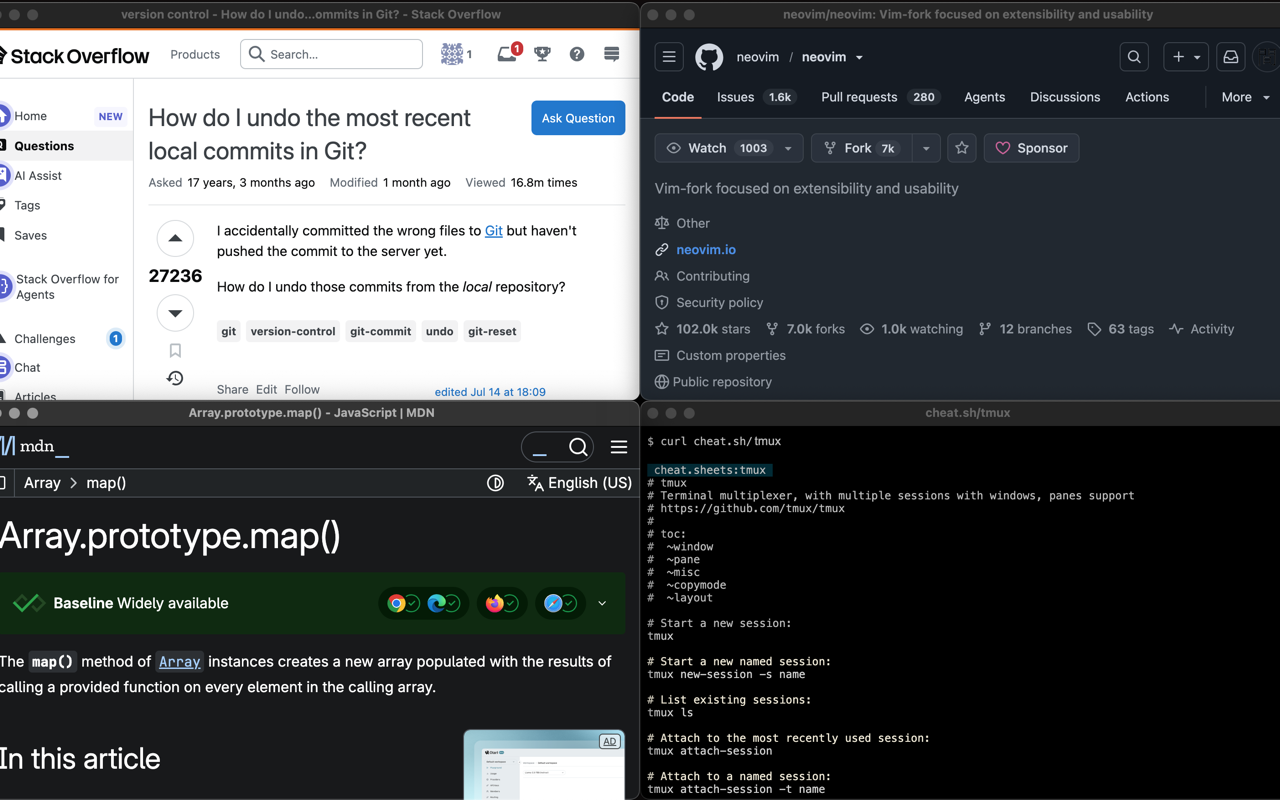Open Stack Overflow achievements trophy icon
Image resolution: width=1280 pixels, height=800 pixels.
point(542,54)
